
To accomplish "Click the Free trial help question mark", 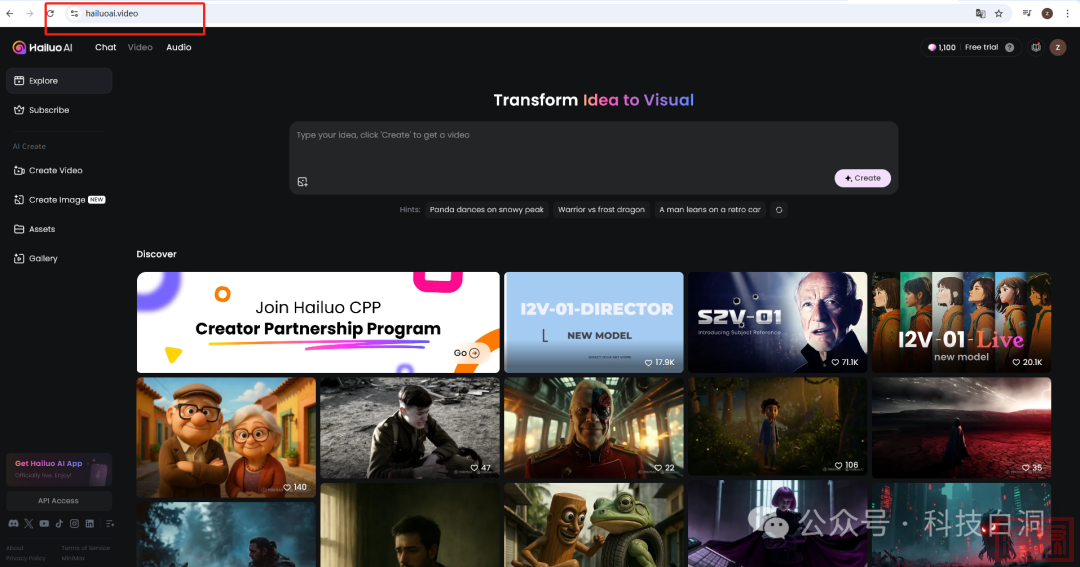I will [1009, 47].
